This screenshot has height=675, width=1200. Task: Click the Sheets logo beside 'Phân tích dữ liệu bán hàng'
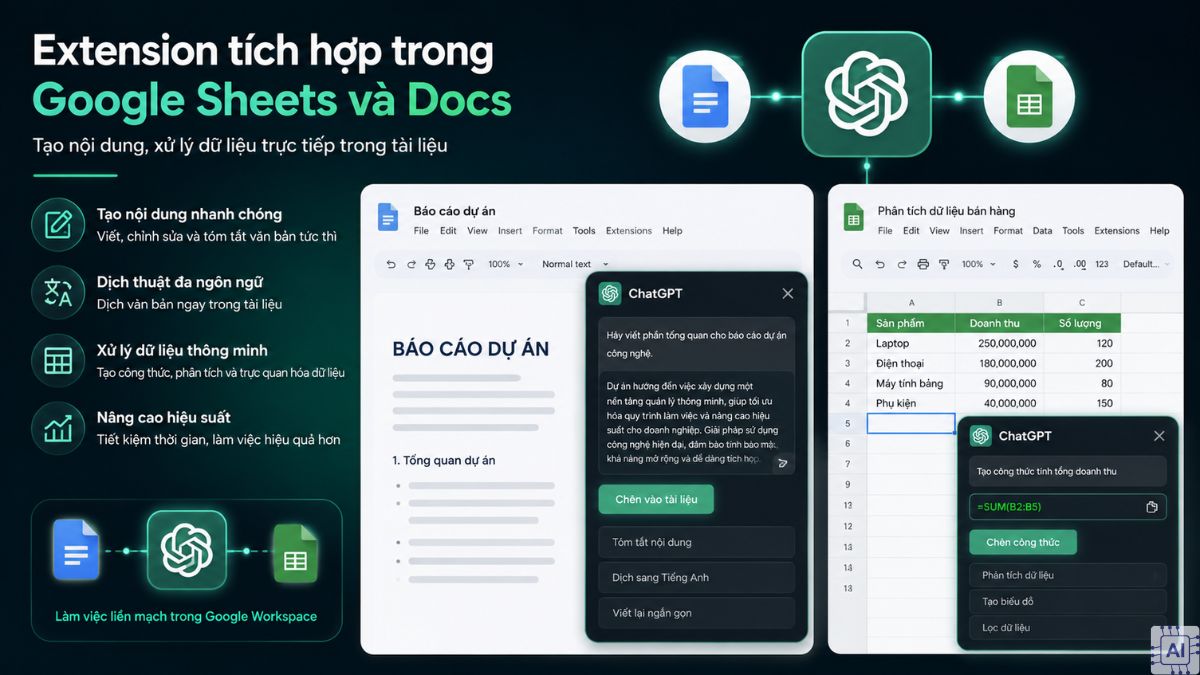(x=854, y=217)
